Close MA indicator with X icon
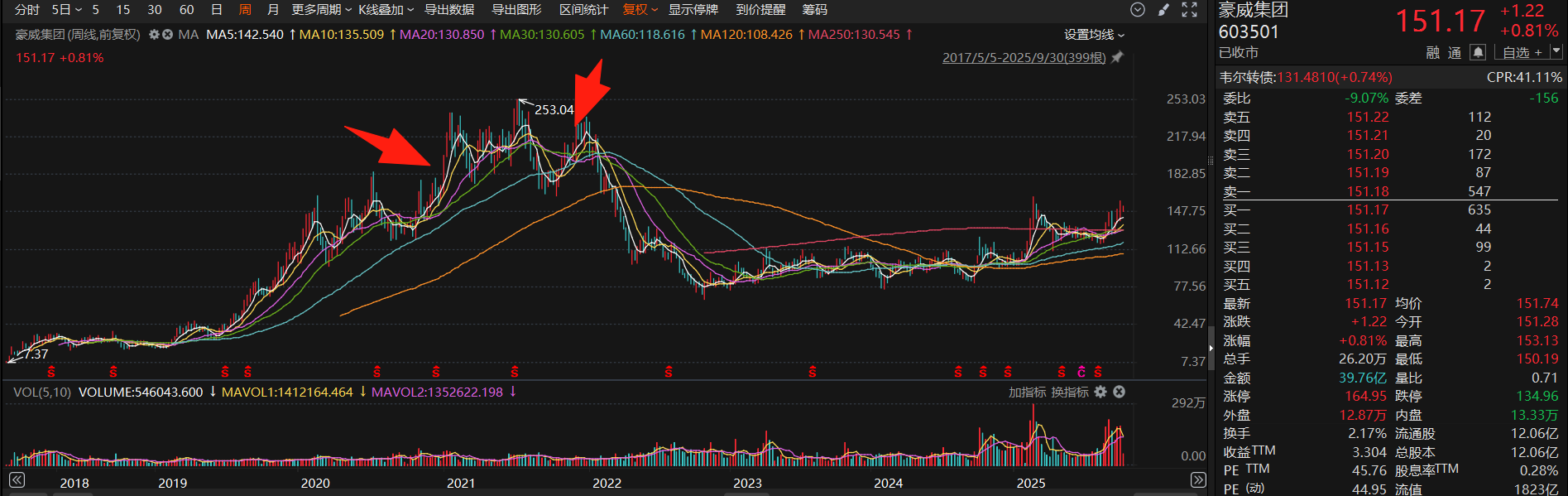 tap(168, 35)
